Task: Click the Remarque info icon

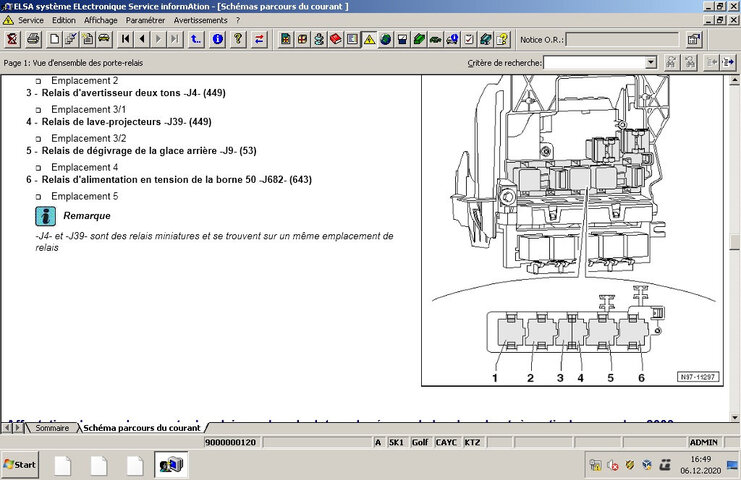Action: [x=45, y=216]
